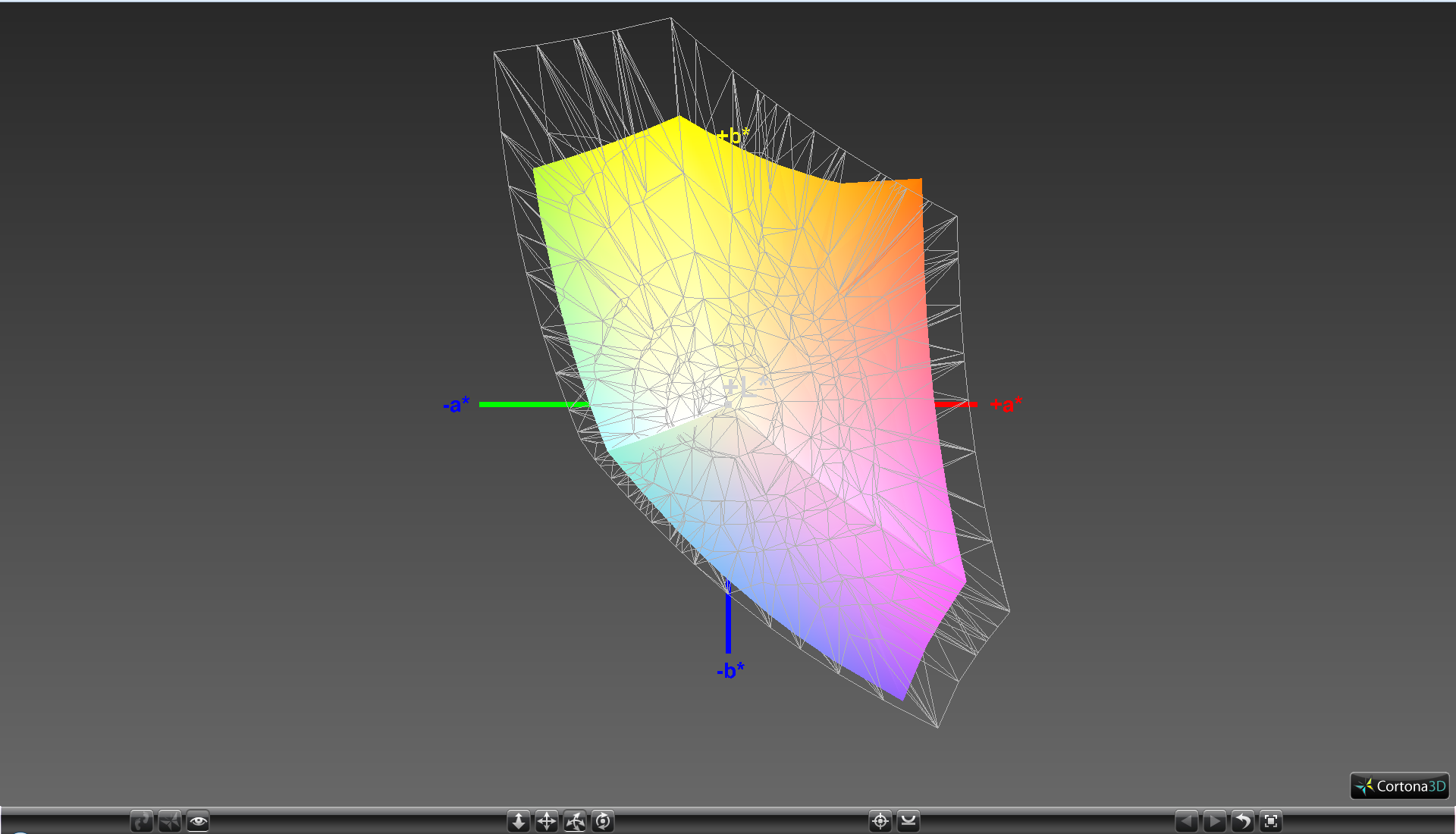Click the +b* yellow axis label
1456x834 pixels.
click(733, 135)
